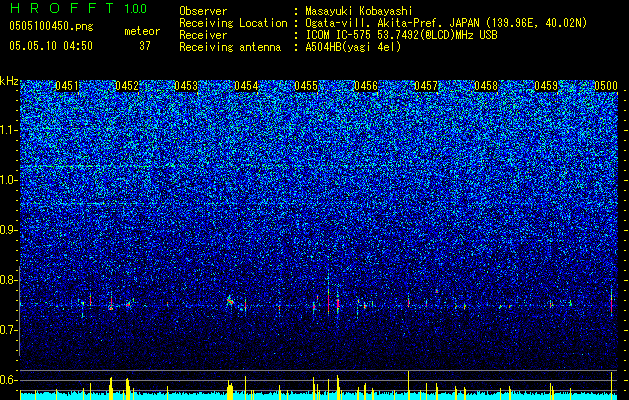Click the 0.8 kHz axis label

pyautogui.click(x=9, y=280)
